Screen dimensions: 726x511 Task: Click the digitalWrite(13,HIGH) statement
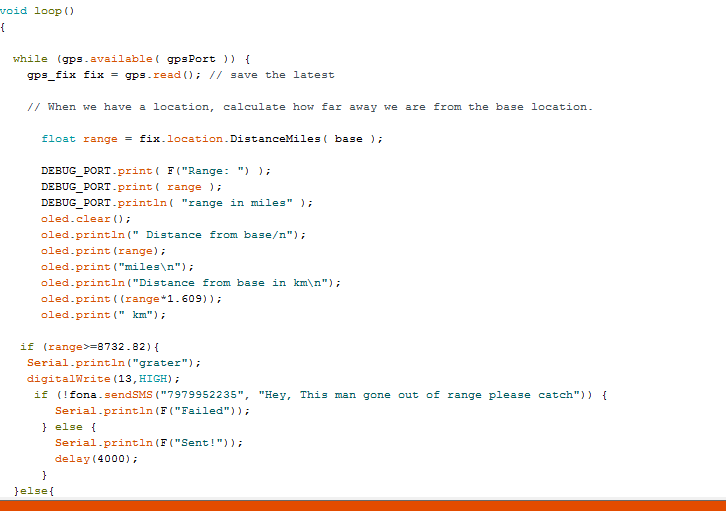pos(103,378)
